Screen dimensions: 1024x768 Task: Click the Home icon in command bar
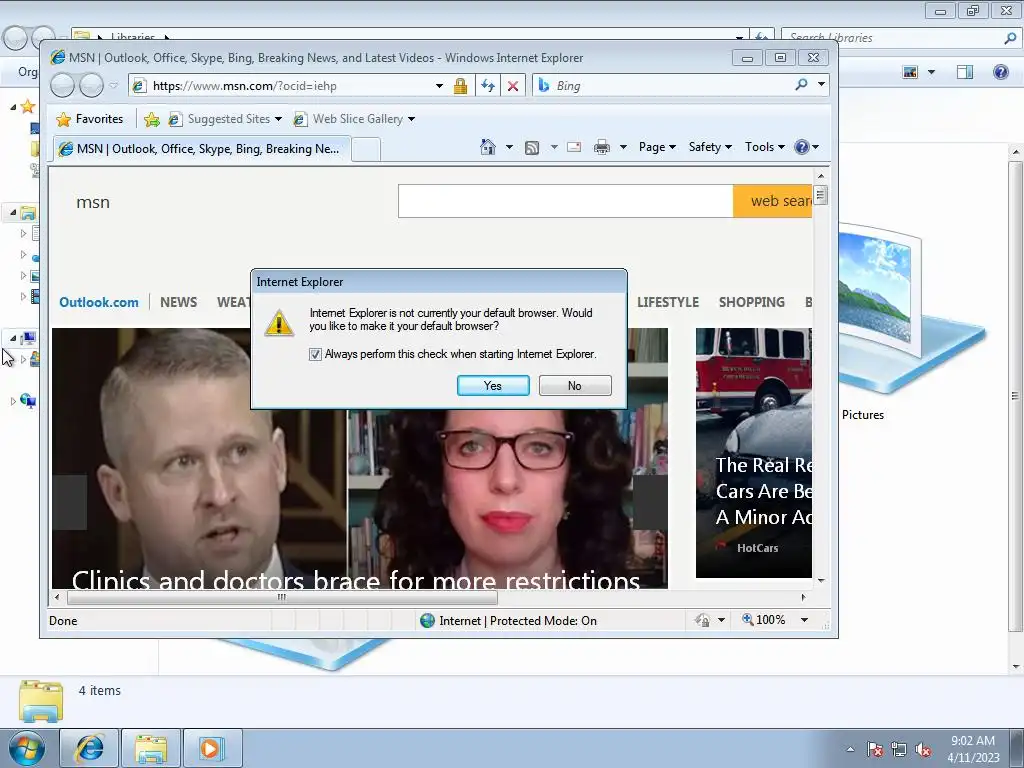tap(488, 147)
